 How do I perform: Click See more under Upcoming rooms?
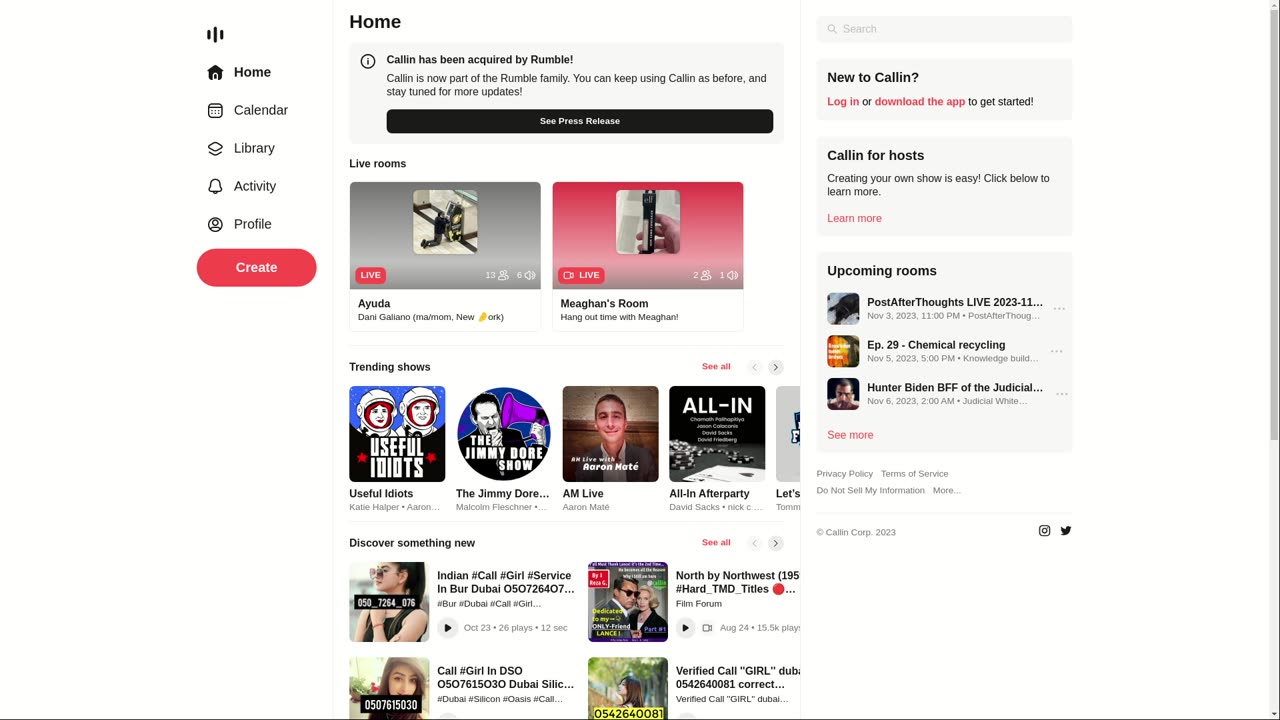pyautogui.click(x=850, y=435)
